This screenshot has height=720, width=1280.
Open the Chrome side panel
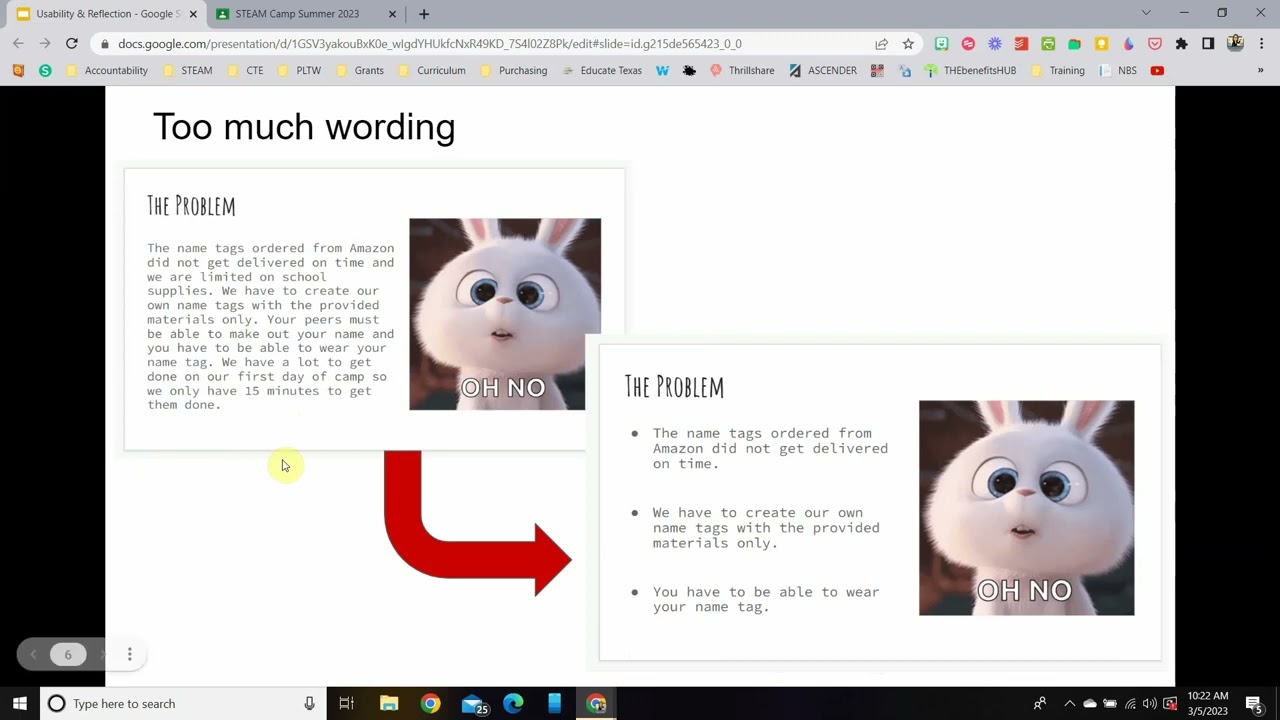point(1208,44)
